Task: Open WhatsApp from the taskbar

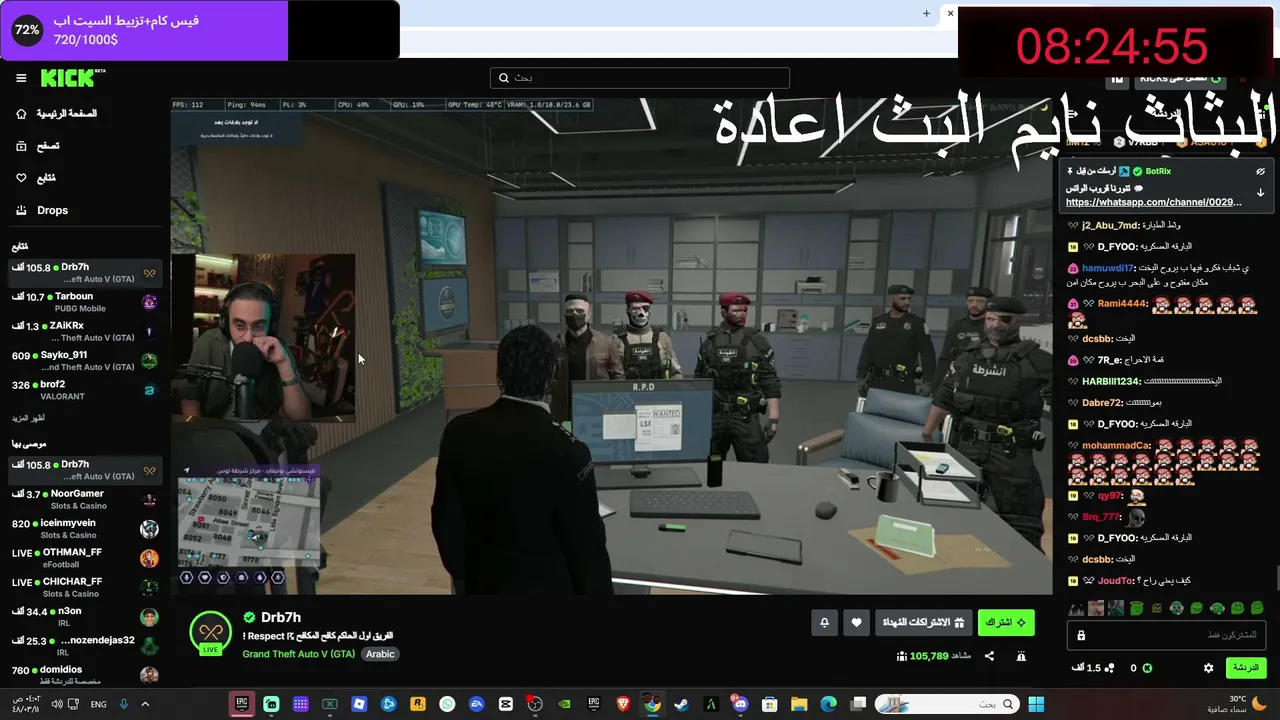Action: pyautogui.click(x=447, y=704)
